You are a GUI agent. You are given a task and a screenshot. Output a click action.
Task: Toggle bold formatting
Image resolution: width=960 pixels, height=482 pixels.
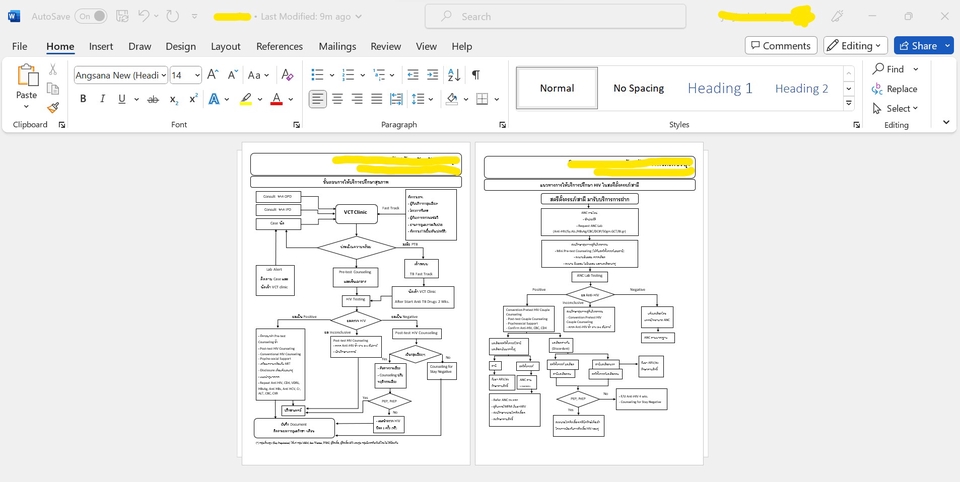tap(83, 99)
